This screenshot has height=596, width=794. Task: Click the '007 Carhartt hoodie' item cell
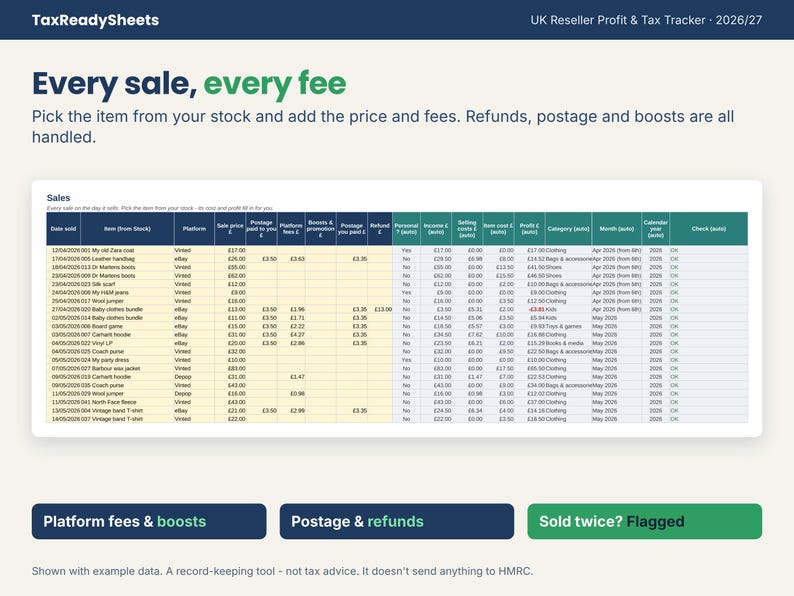(127, 335)
